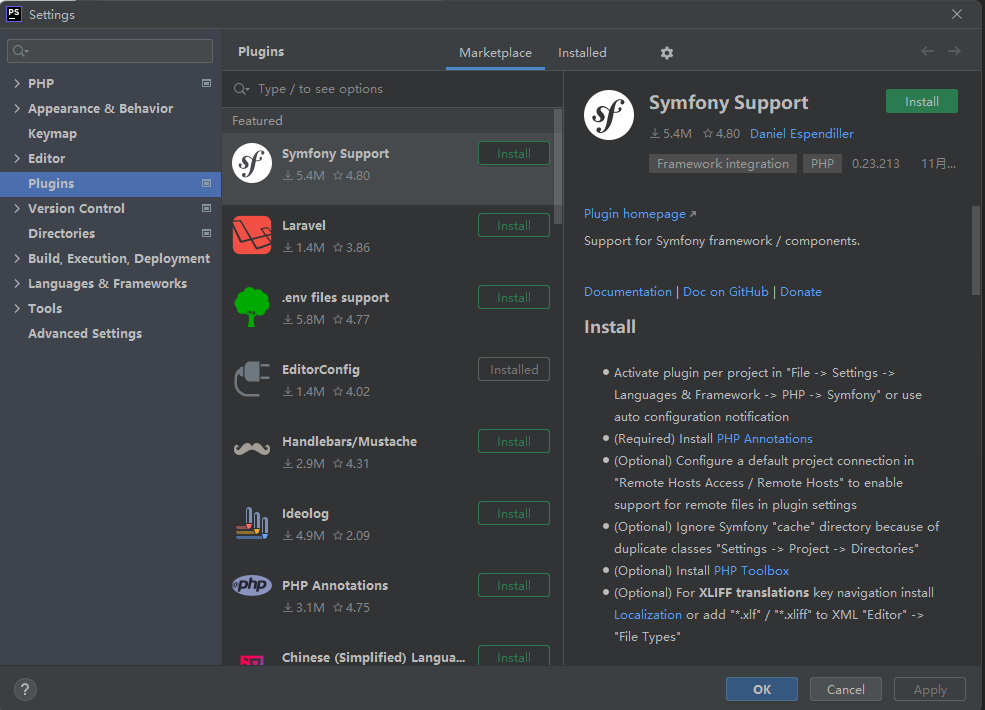This screenshot has height=710, width=985.
Task: Cancel the Settings dialog
Action: click(846, 689)
